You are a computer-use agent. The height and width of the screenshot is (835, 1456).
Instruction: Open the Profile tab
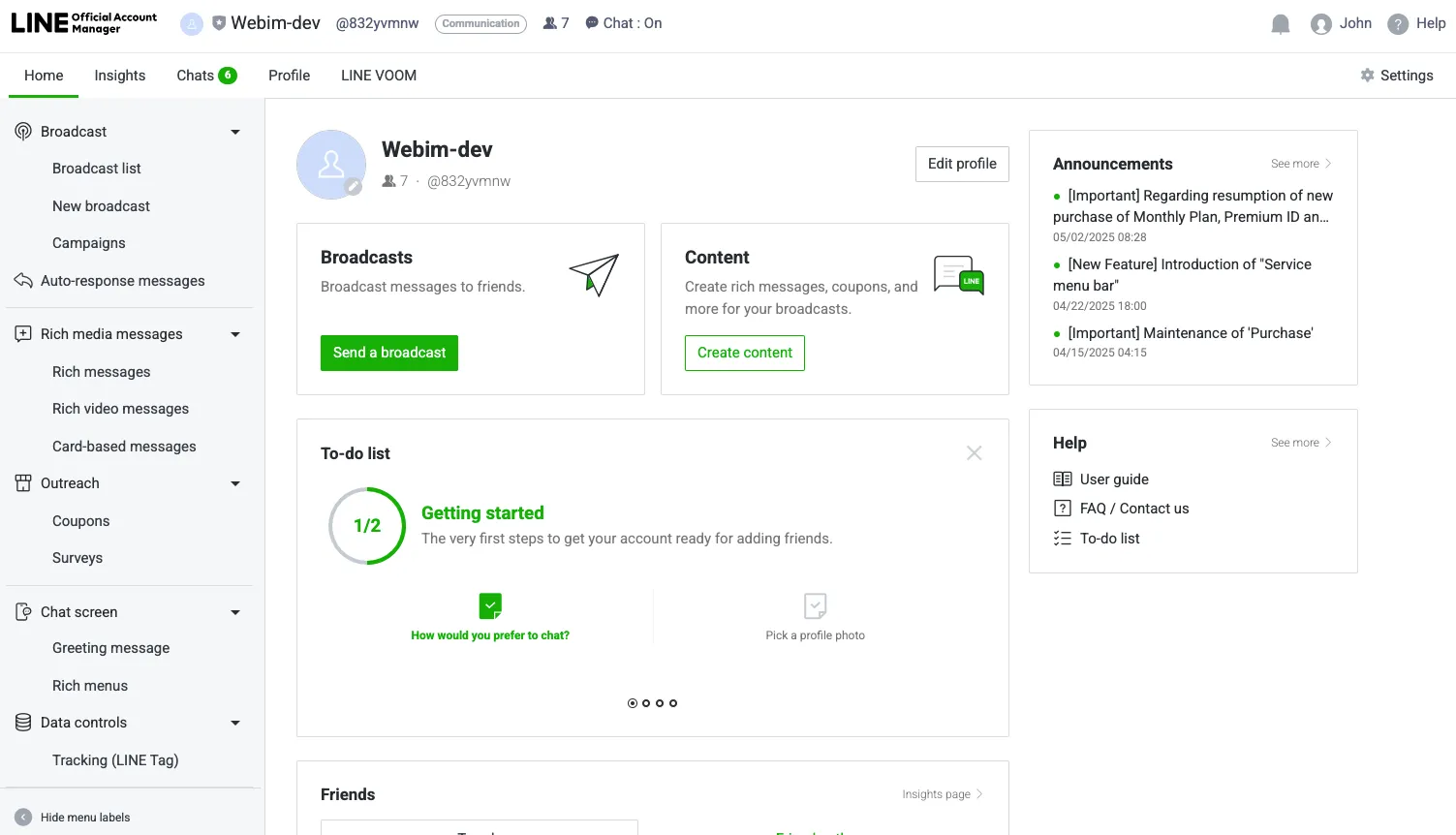click(290, 76)
